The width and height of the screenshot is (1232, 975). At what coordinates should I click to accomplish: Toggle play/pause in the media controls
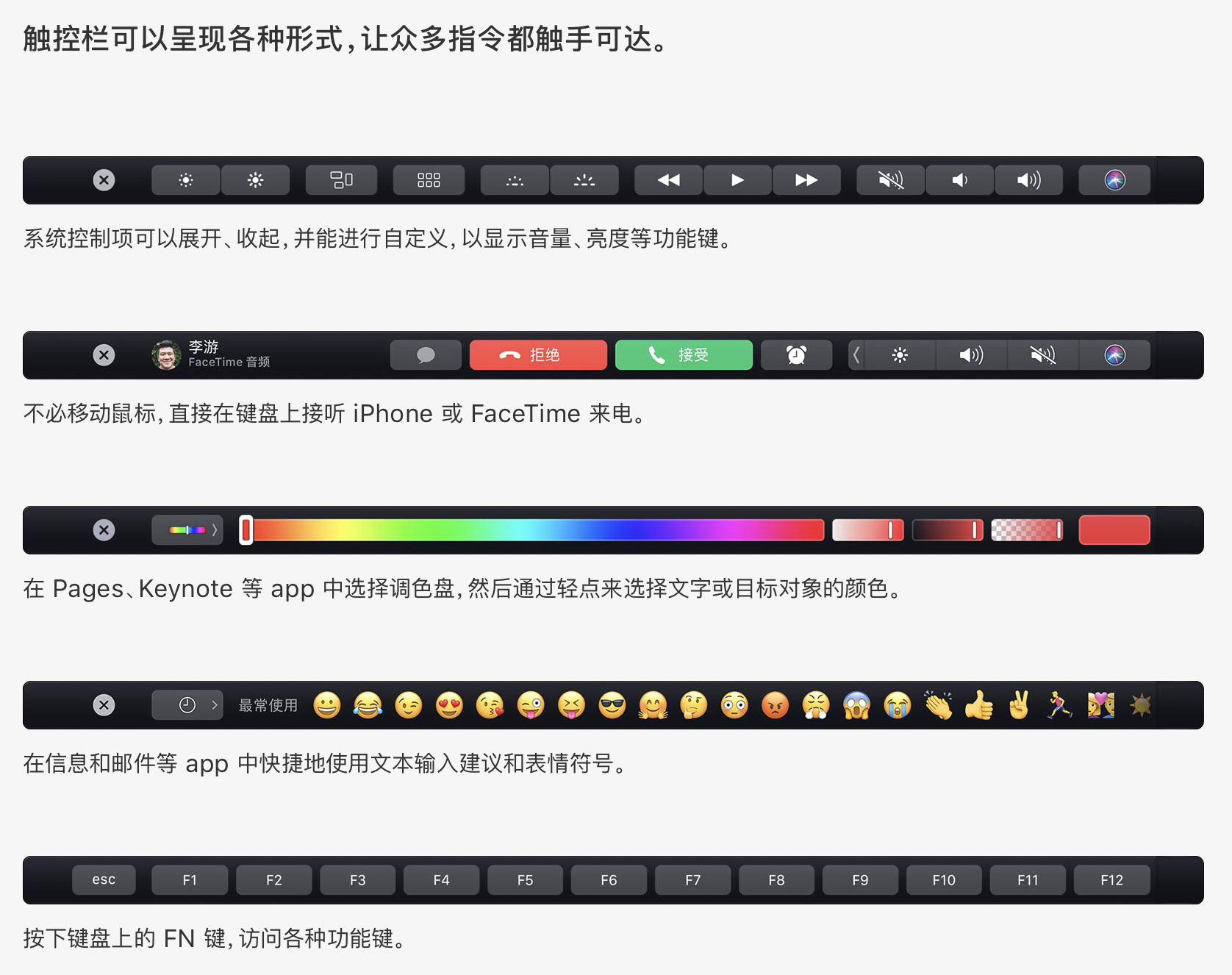(x=737, y=180)
